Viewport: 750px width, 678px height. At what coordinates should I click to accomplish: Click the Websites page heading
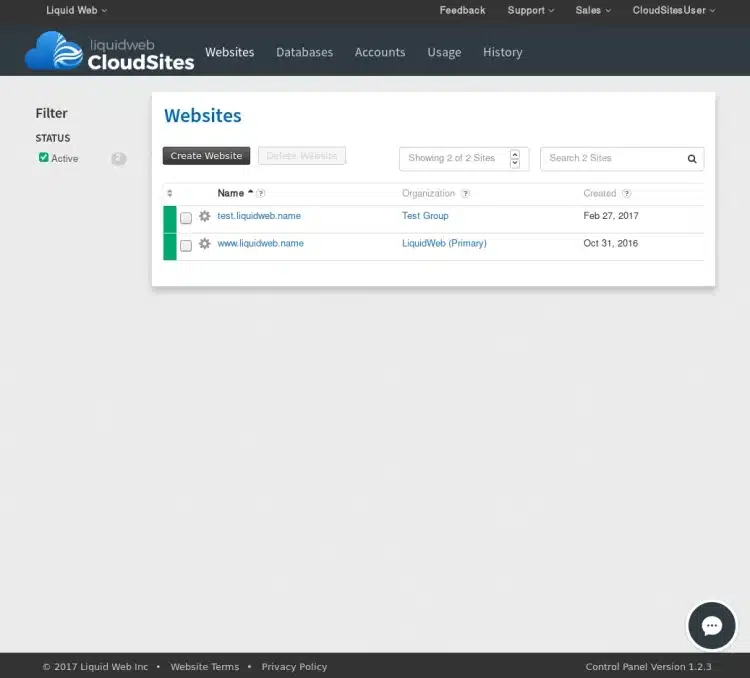[203, 116]
